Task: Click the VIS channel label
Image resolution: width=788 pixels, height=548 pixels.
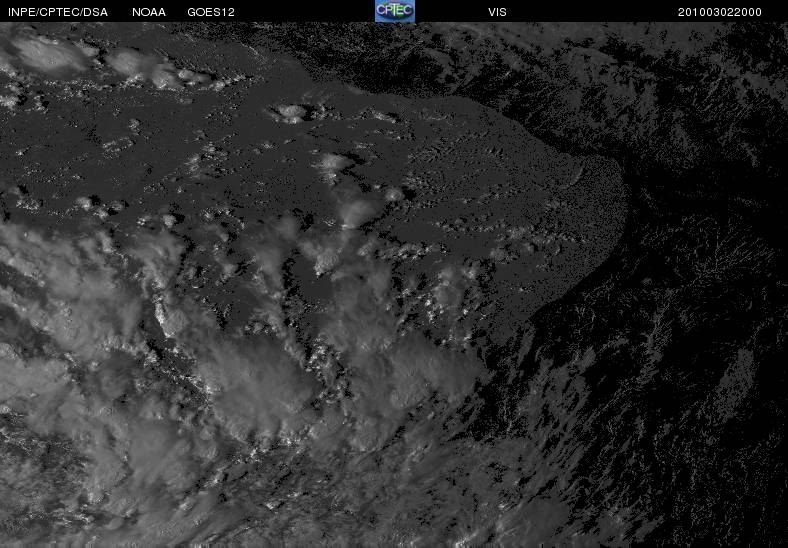Action: coord(497,12)
